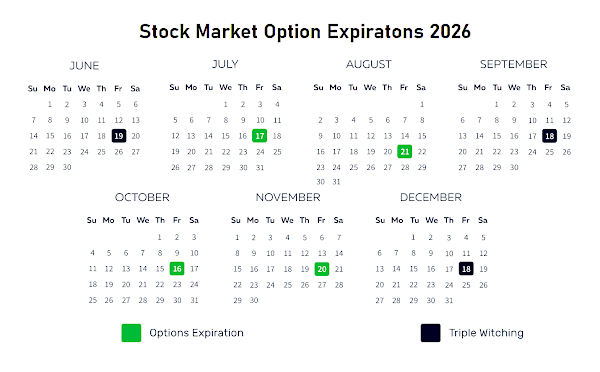The width and height of the screenshot is (600, 372).
Task: Click the Triple Witching legend label
Action: tap(486, 333)
